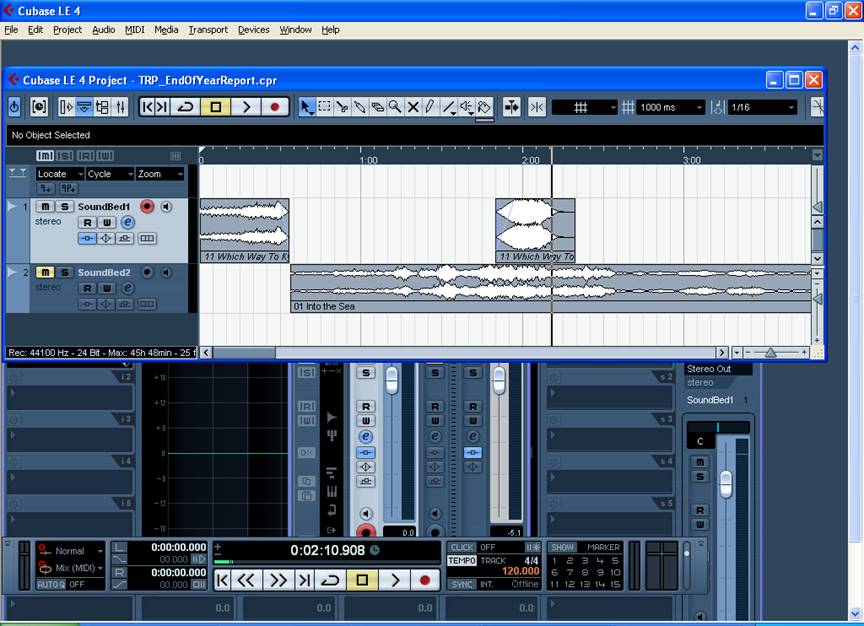Image resolution: width=864 pixels, height=626 pixels.
Task: Click the Constrain Delay Compensation power icon
Action: 14,107
